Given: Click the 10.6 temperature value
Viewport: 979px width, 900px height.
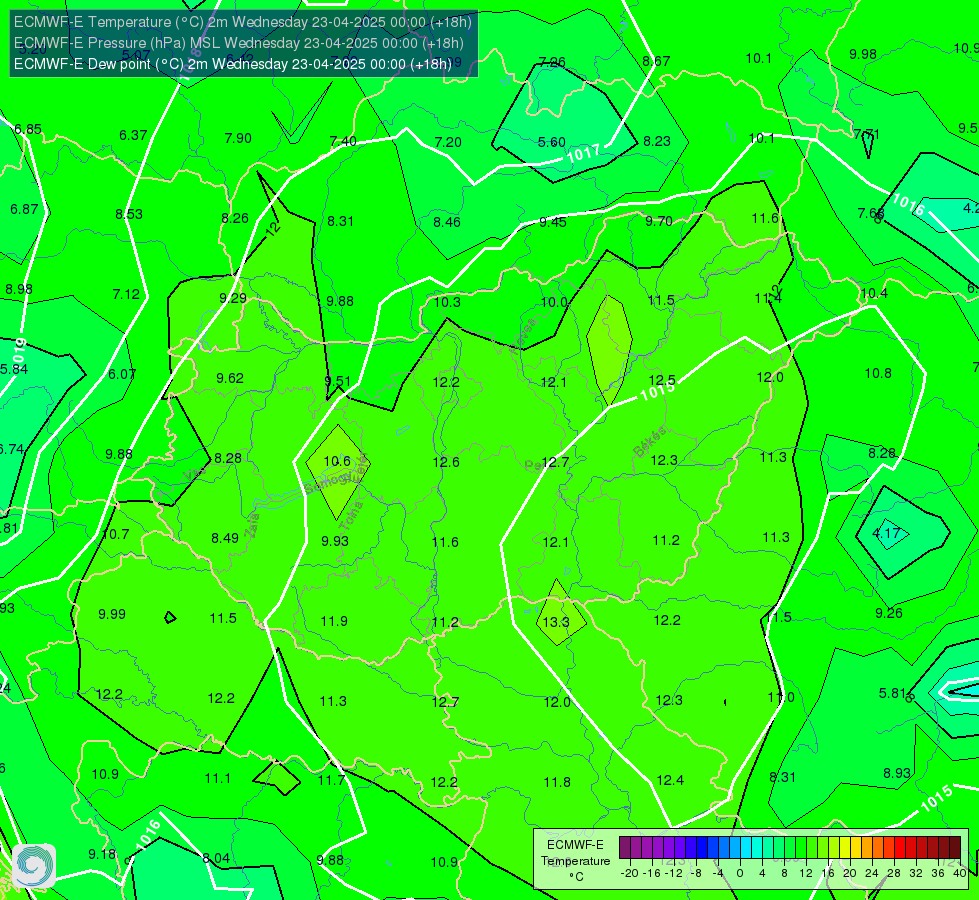Looking at the screenshot, I should (x=337, y=461).
